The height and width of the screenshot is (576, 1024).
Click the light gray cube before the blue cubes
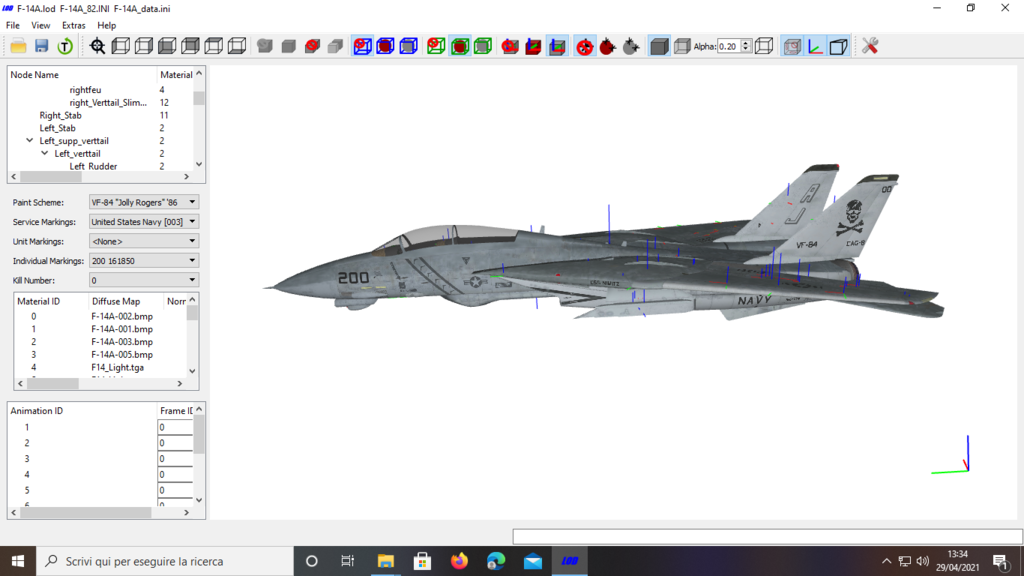pyautogui.click(x=336, y=46)
